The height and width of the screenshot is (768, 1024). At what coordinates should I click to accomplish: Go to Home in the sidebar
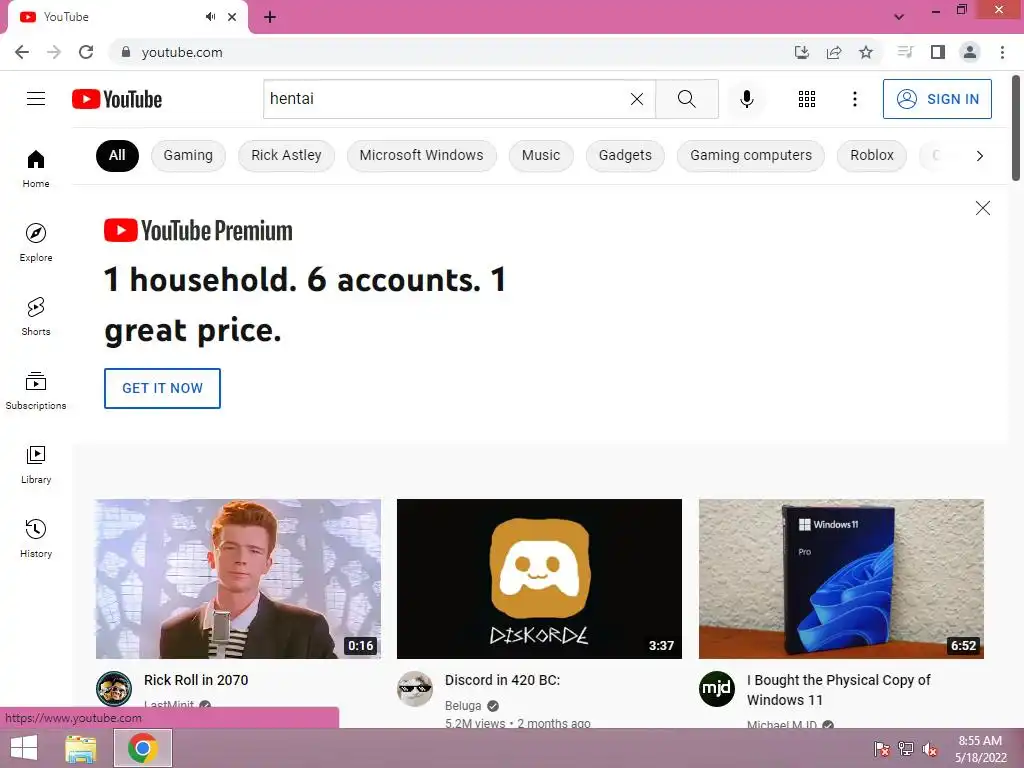(36, 169)
